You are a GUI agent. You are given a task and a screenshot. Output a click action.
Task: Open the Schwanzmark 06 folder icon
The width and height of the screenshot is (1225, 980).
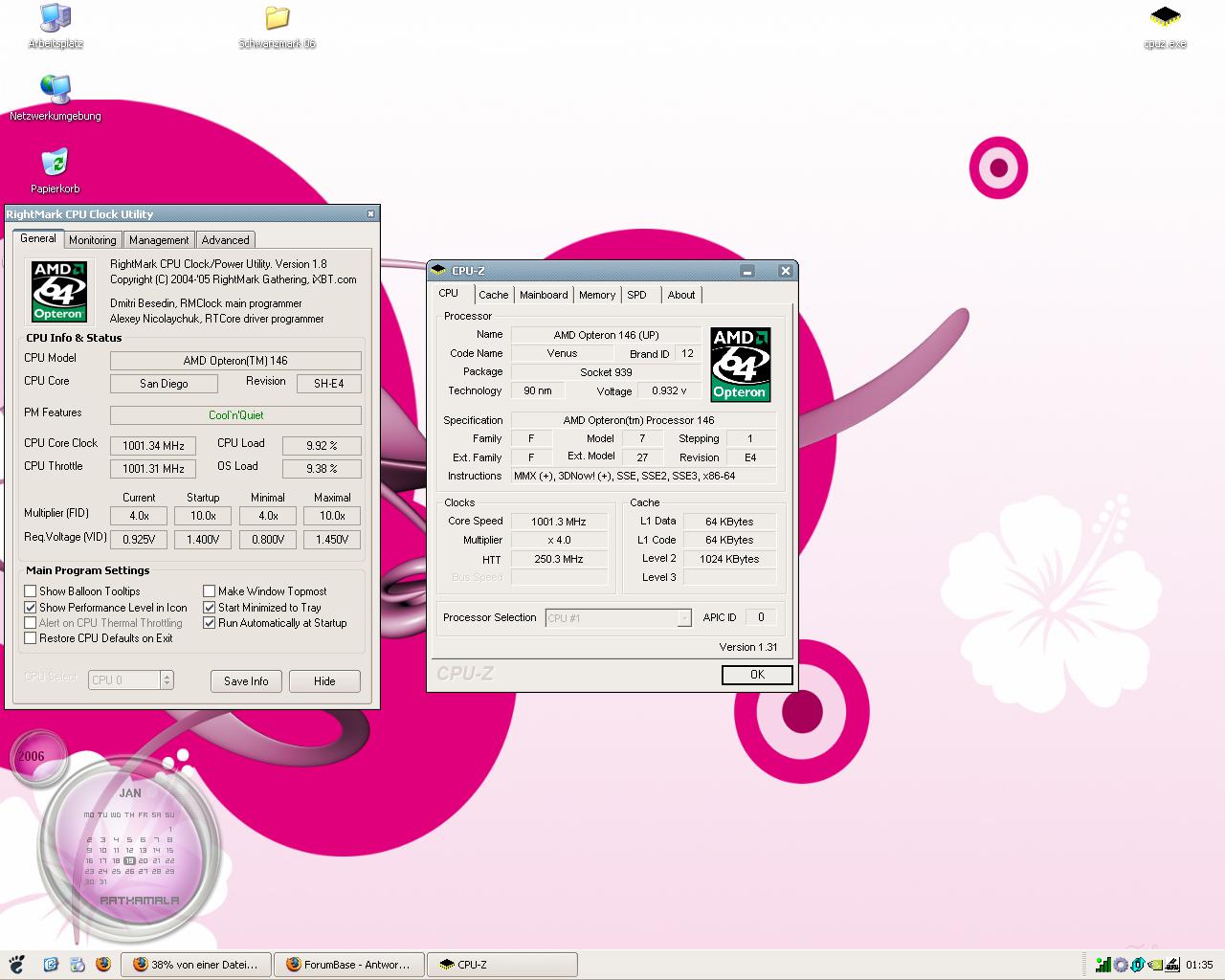tap(277, 27)
